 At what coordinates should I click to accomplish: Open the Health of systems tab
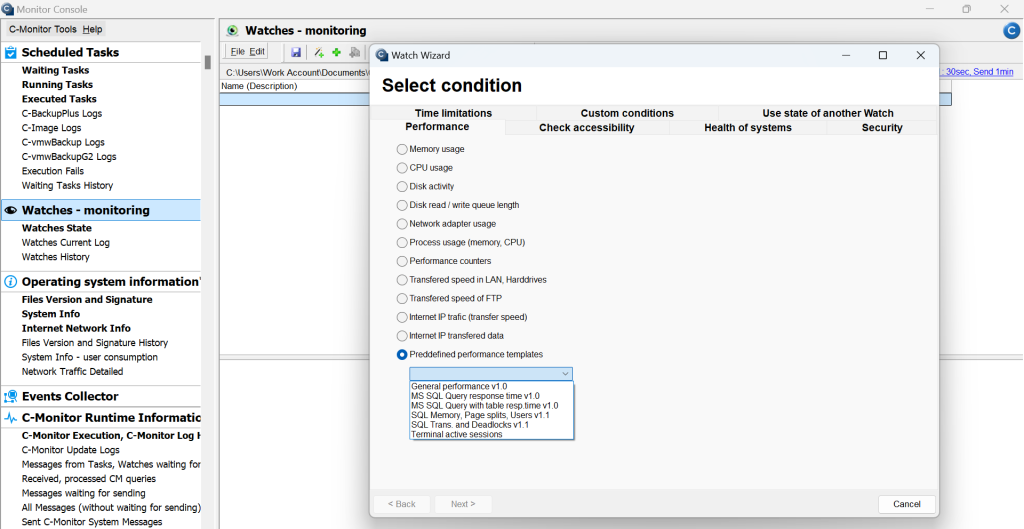[748, 128]
